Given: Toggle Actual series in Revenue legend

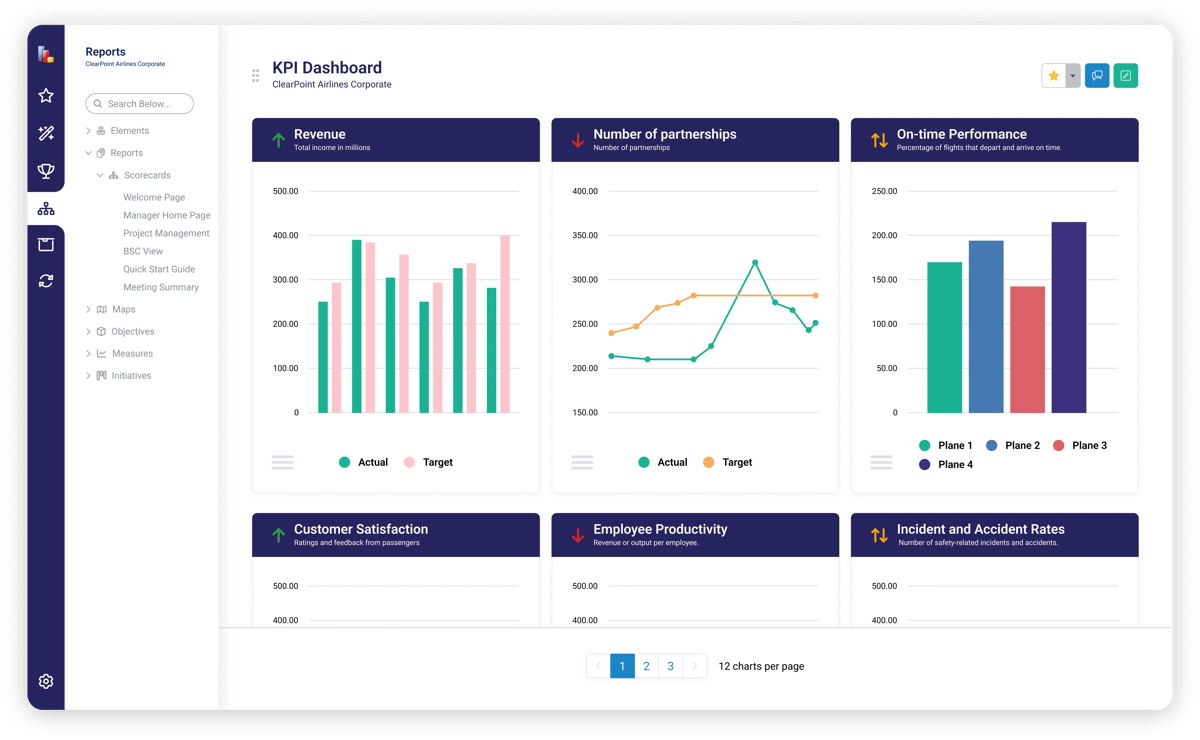Looking at the screenshot, I should [363, 462].
